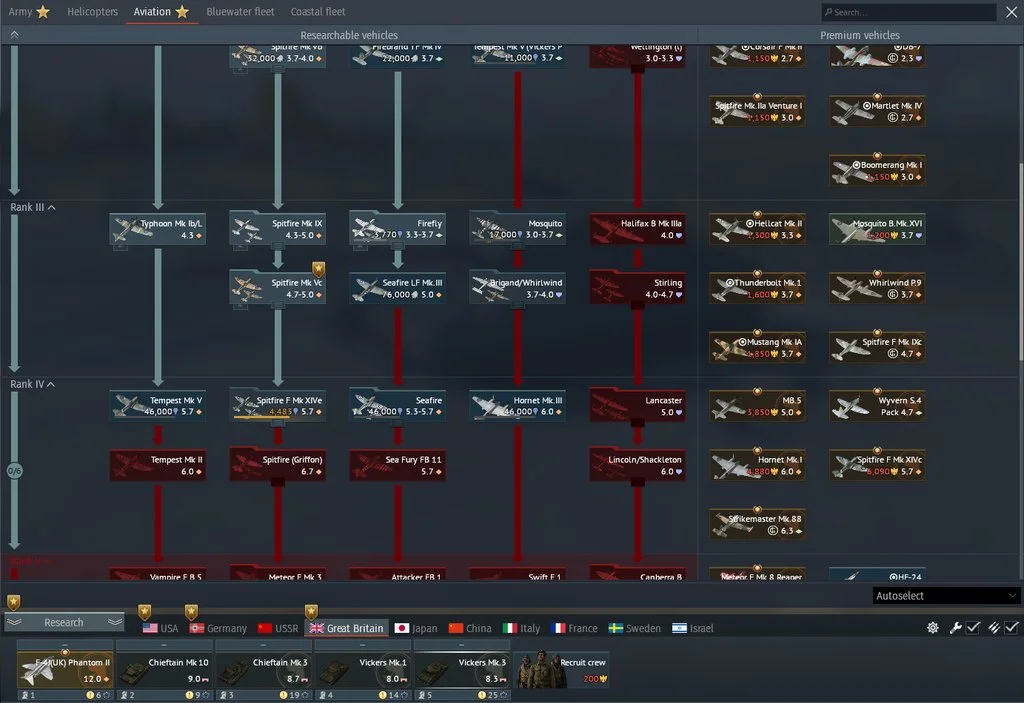Open the Bluewater fleet tab
The width and height of the screenshot is (1024, 703).
tap(240, 12)
